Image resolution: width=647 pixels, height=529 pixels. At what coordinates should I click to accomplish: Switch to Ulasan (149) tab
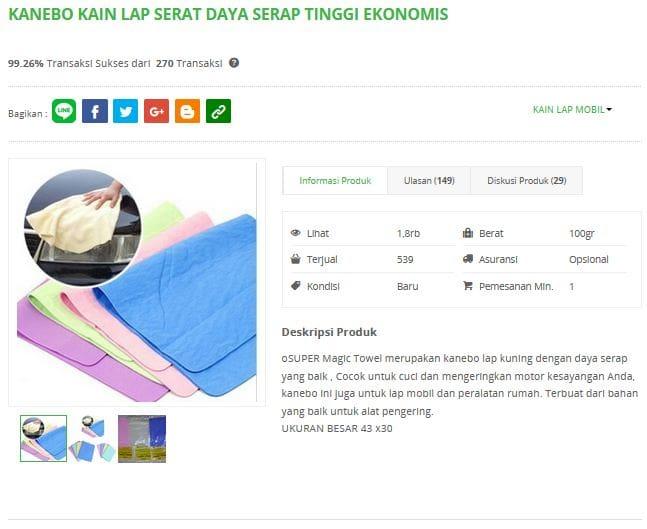(429, 181)
